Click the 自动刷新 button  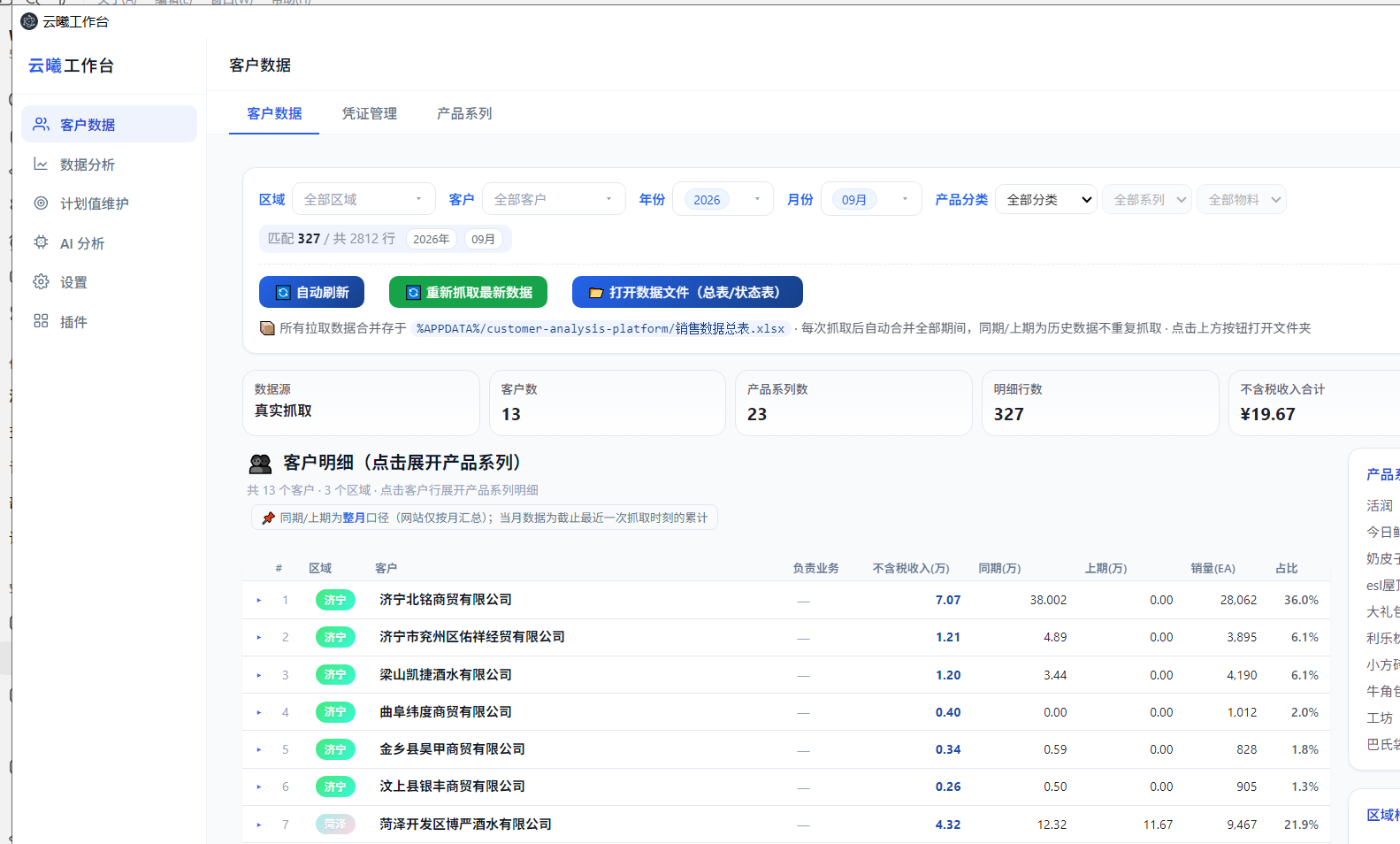pyautogui.click(x=310, y=292)
